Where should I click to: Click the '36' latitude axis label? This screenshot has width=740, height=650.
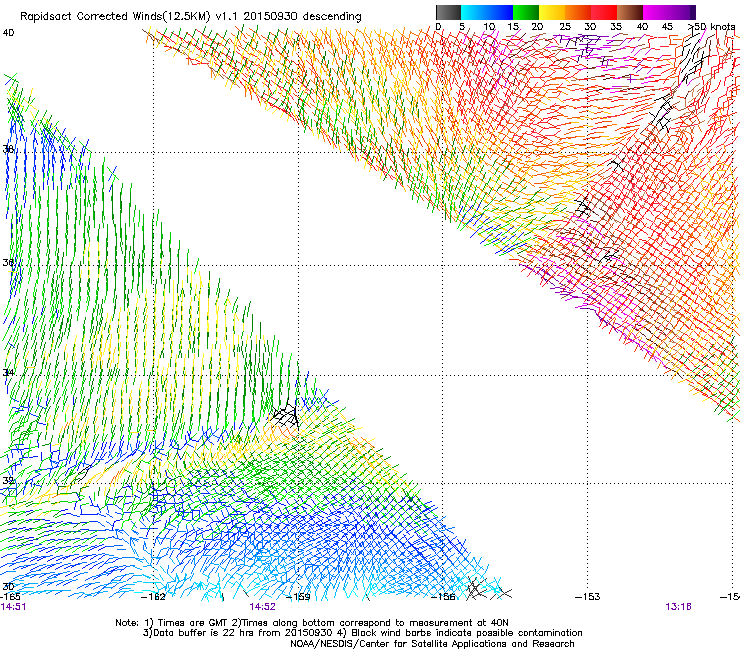pyautogui.click(x=8, y=262)
